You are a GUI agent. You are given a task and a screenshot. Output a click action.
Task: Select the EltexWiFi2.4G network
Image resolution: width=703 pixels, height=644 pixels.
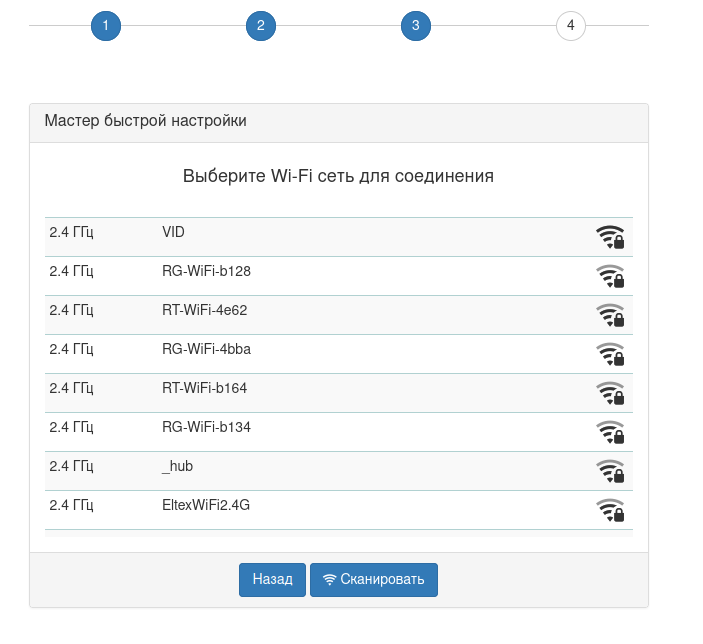click(206, 505)
